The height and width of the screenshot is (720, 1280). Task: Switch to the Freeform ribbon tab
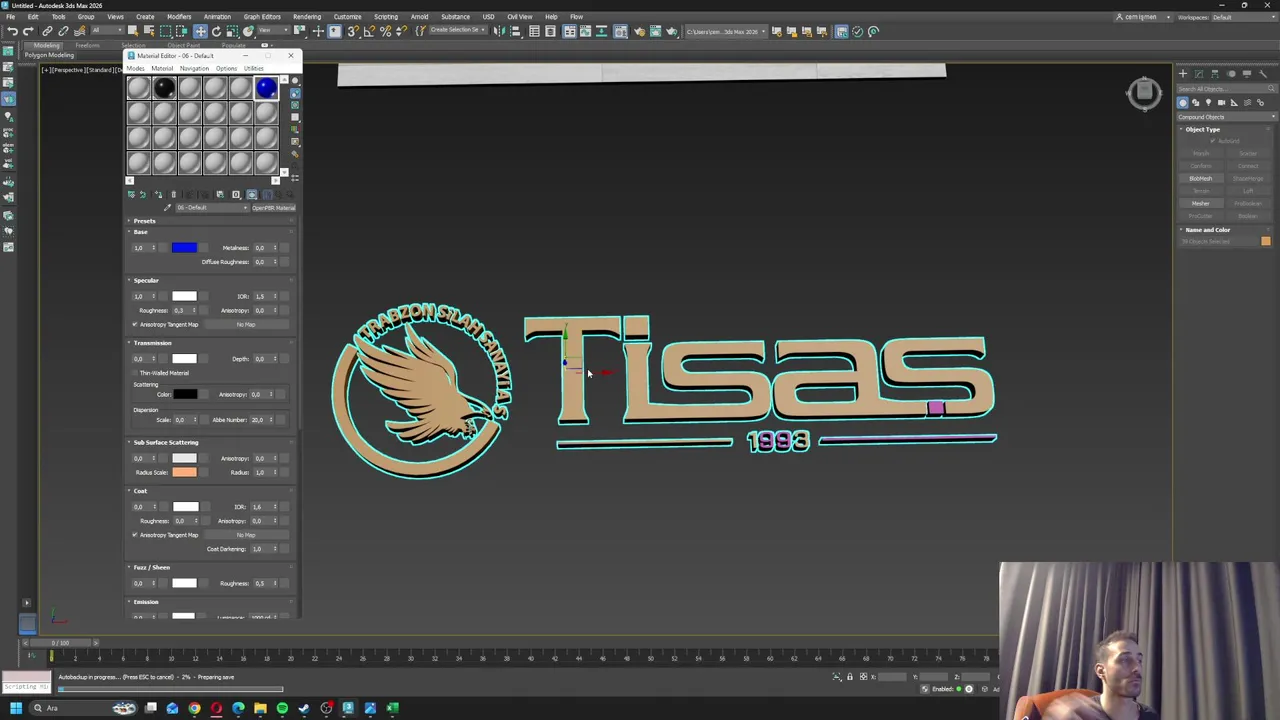pos(87,45)
